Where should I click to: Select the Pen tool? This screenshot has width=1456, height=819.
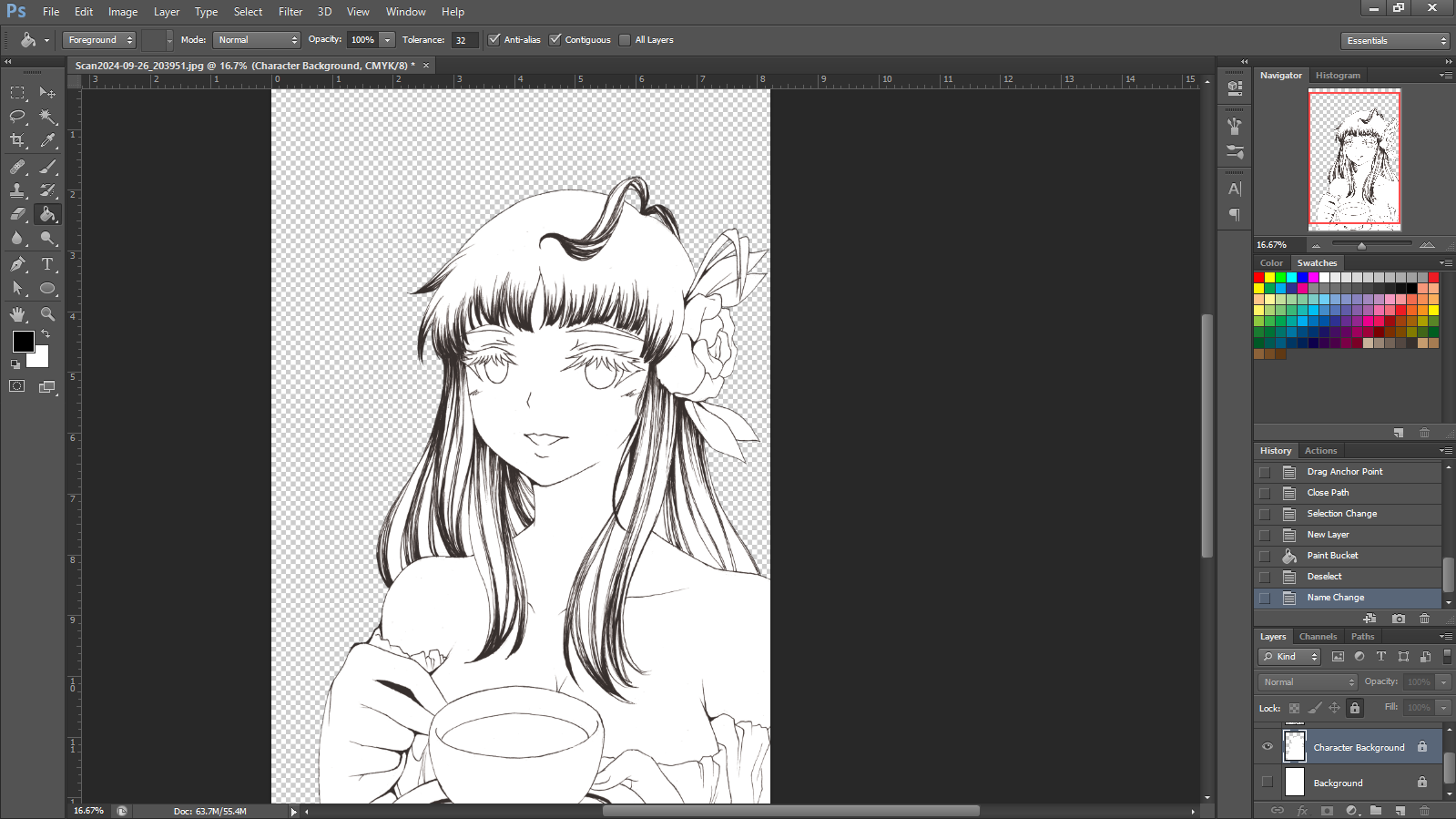pos(17,264)
